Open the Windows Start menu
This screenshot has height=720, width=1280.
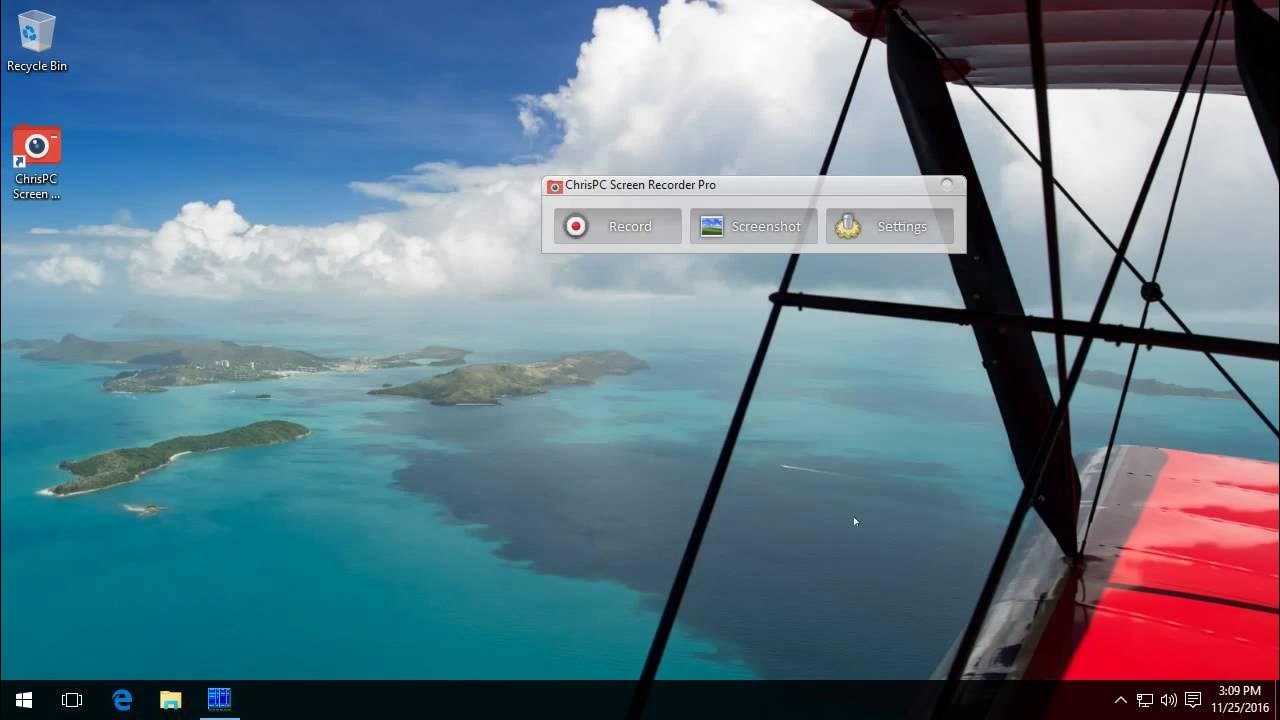point(24,700)
